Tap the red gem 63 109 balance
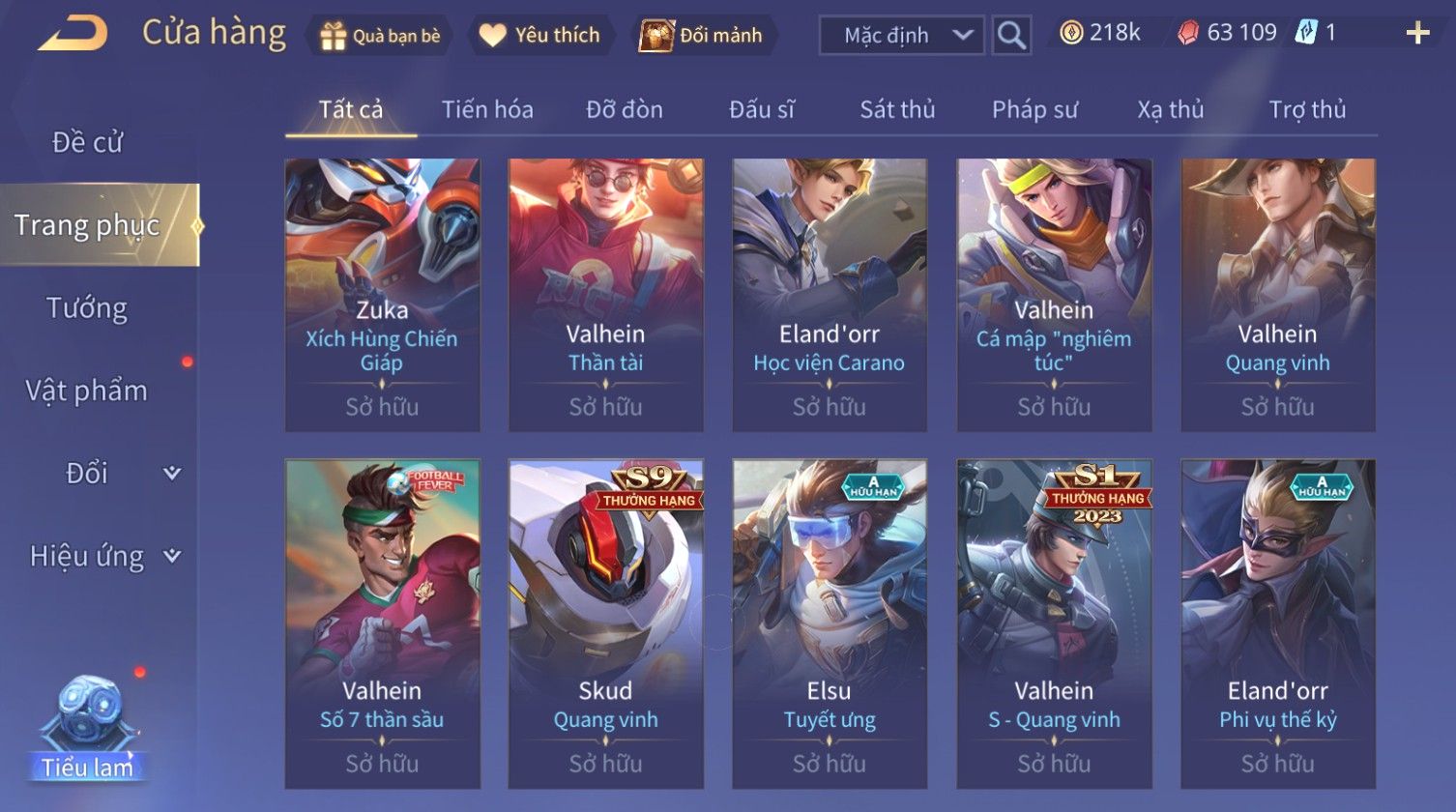The width and height of the screenshot is (1456, 812). pyautogui.click(x=1227, y=33)
